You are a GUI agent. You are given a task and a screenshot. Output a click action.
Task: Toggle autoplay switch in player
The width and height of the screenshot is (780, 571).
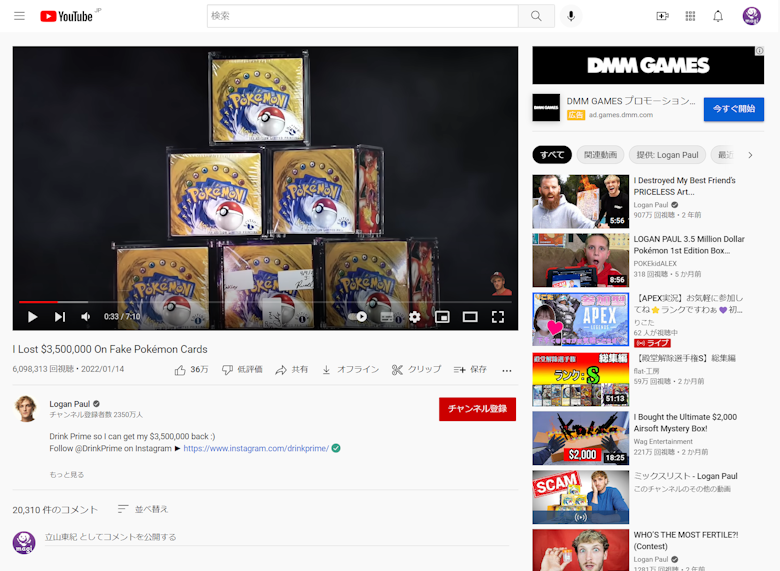point(361,317)
